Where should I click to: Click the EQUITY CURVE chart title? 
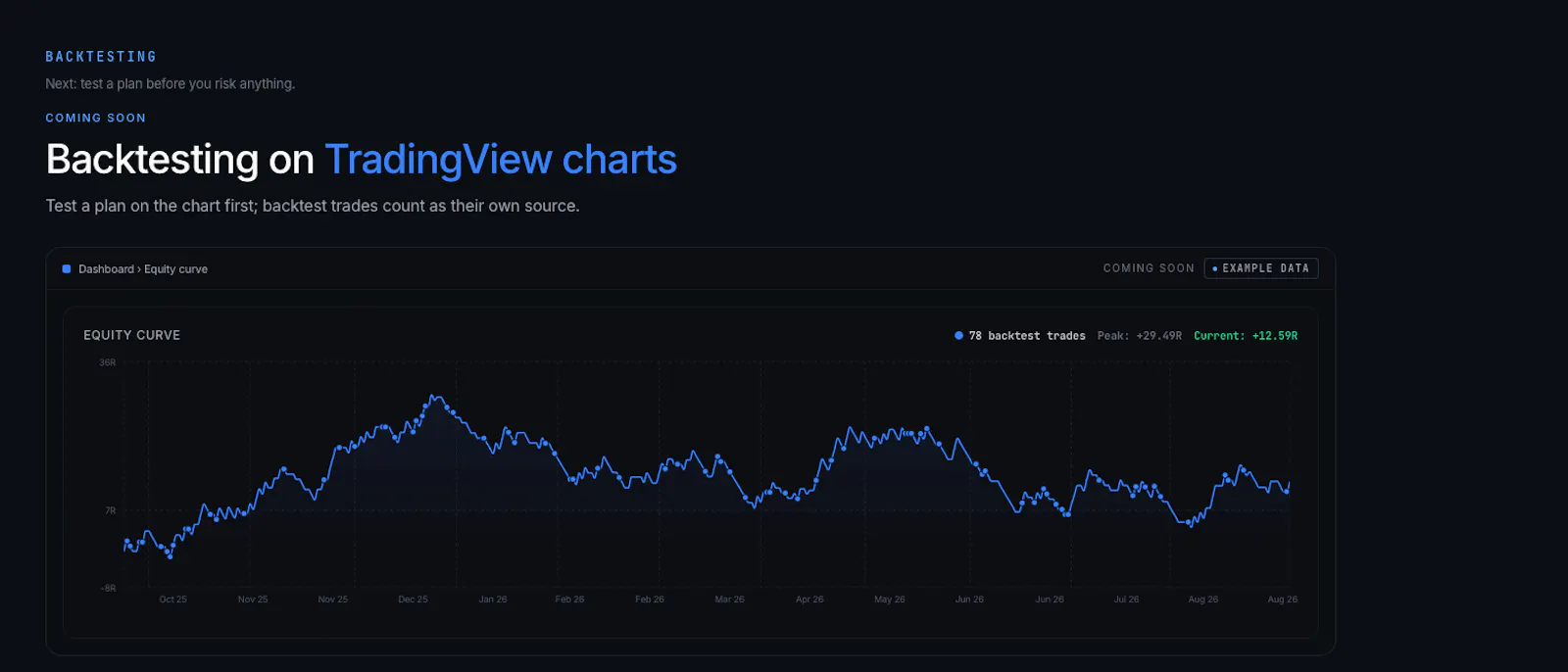[x=131, y=335]
